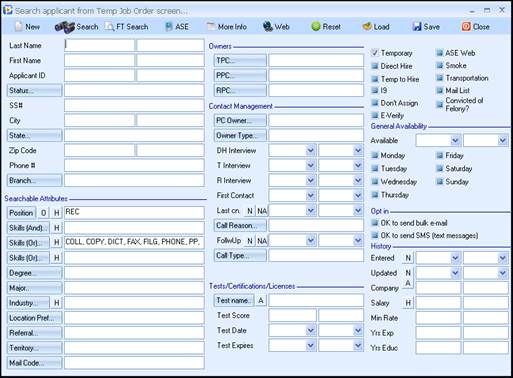Click the Skills (Or) field with COLL, COPY

click(134, 243)
